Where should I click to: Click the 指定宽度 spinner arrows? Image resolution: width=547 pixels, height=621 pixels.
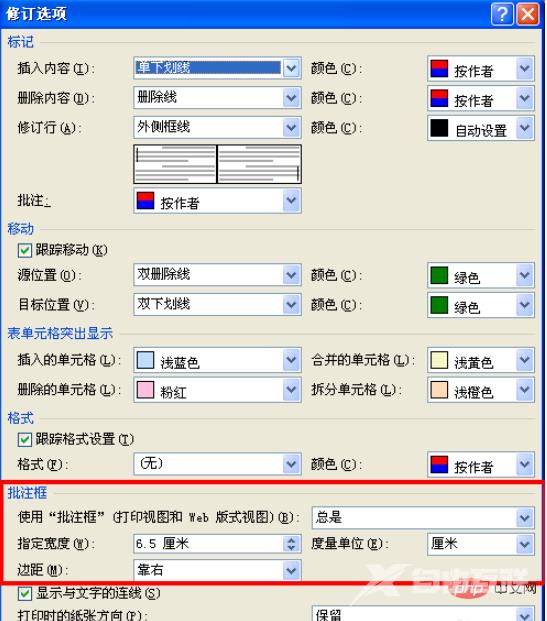pos(292,544)
